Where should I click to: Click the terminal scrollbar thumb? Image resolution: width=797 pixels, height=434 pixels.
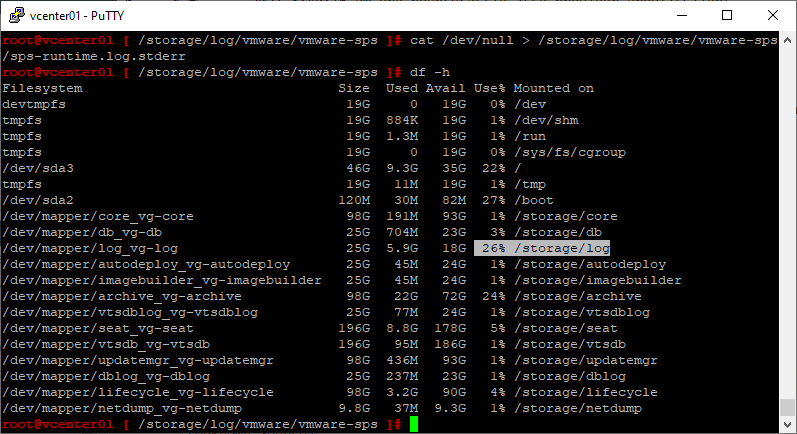pos(787,408)
